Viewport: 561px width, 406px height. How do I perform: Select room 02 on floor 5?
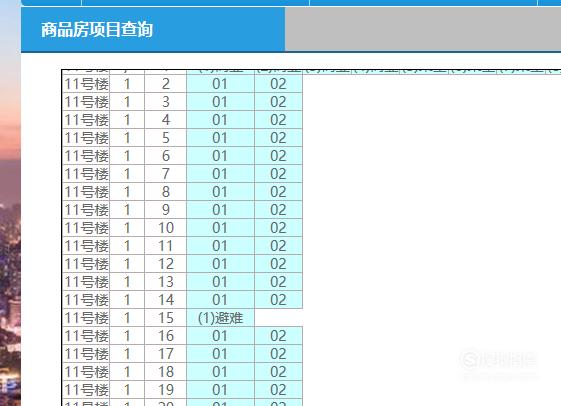coord(278,138)
